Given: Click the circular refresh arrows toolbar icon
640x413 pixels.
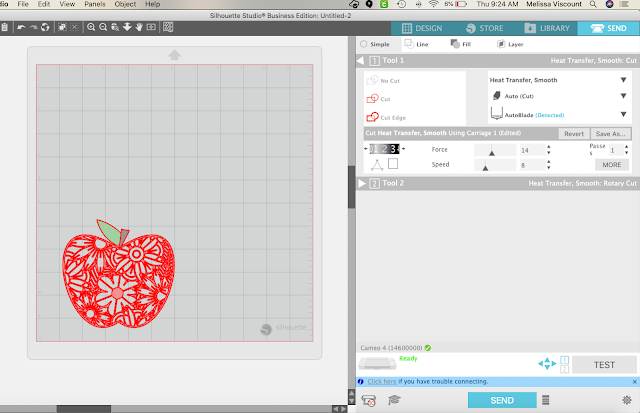Looking at the screenshot, I should 45,27.
